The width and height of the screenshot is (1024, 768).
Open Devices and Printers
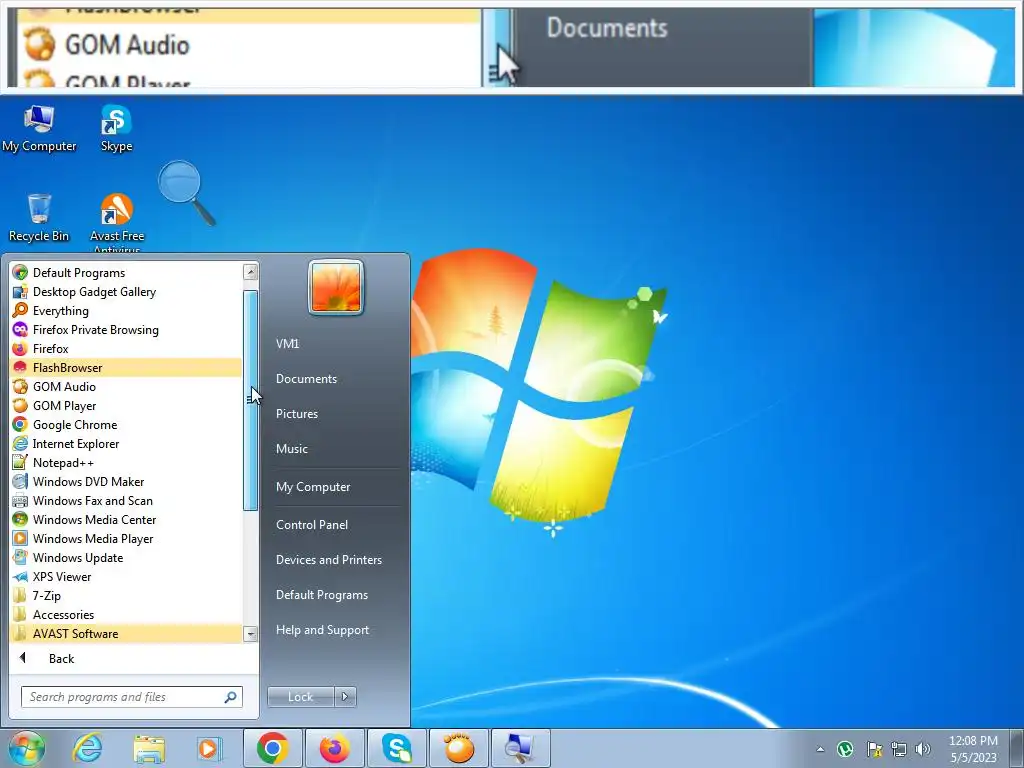tap(328, 560)
